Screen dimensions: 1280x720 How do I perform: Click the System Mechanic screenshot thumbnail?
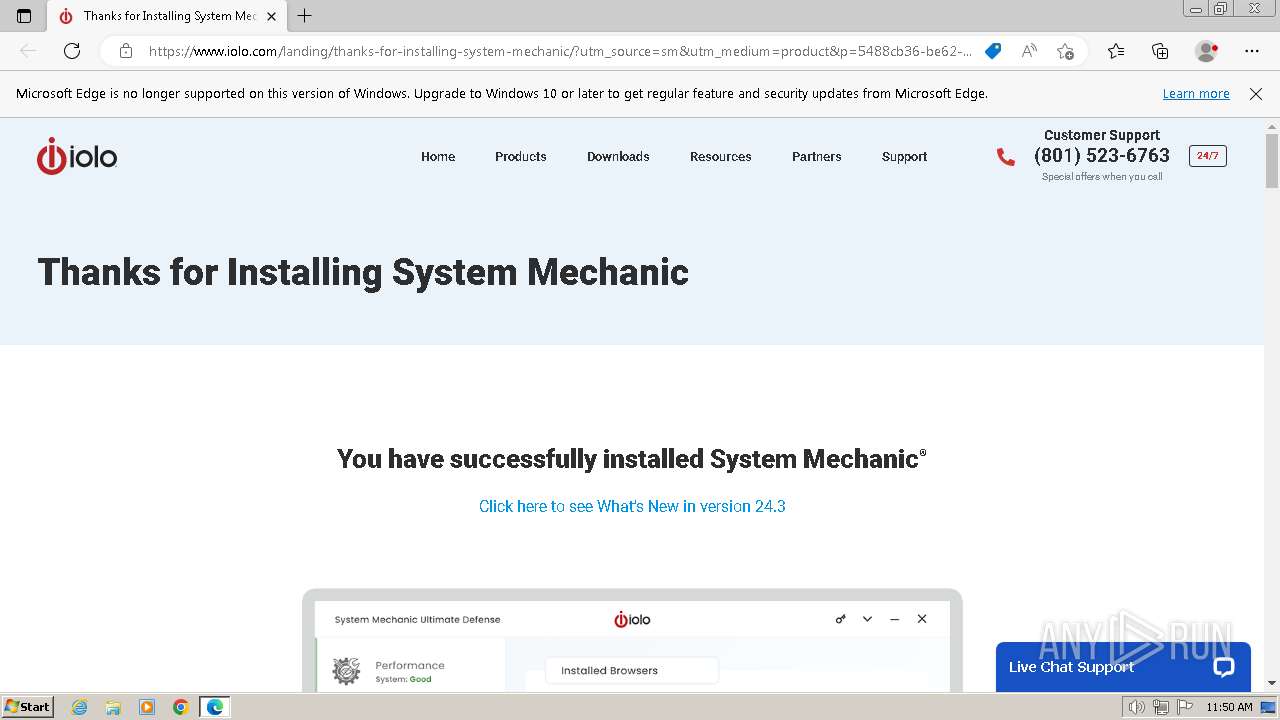pyautogui.click(x=632, y=641)
